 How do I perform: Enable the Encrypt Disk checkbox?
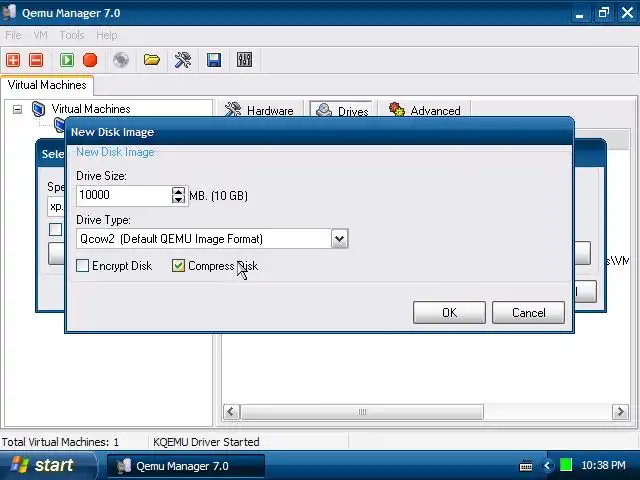coord(82,266)
